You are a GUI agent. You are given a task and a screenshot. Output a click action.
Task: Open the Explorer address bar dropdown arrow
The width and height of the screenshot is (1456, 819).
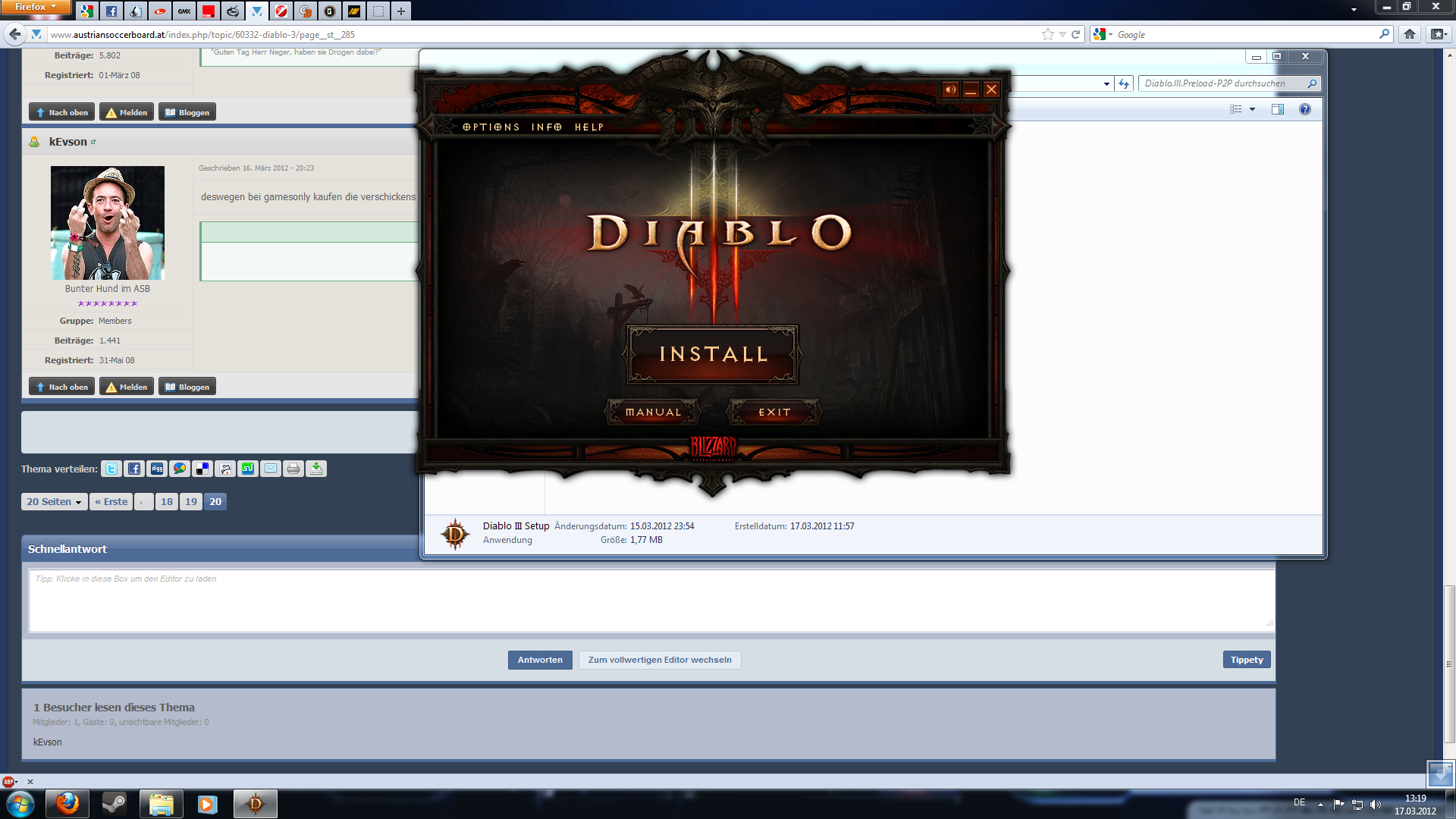[1106, 83]
